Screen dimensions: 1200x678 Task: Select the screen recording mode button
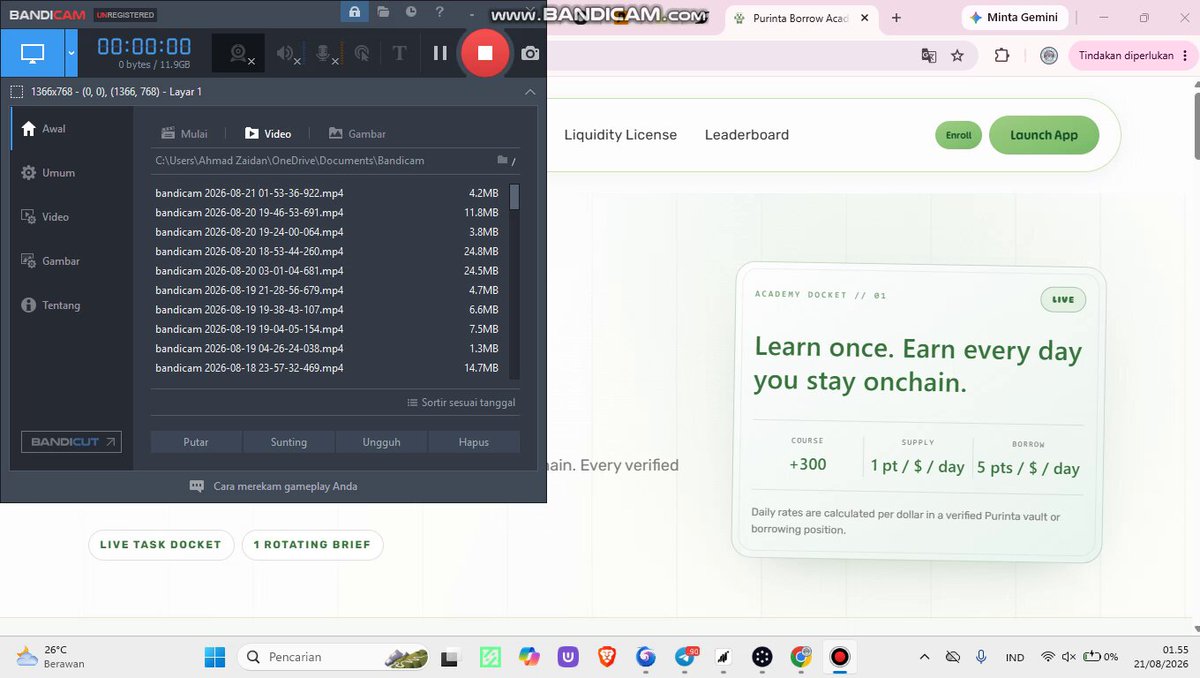(33, 53)
